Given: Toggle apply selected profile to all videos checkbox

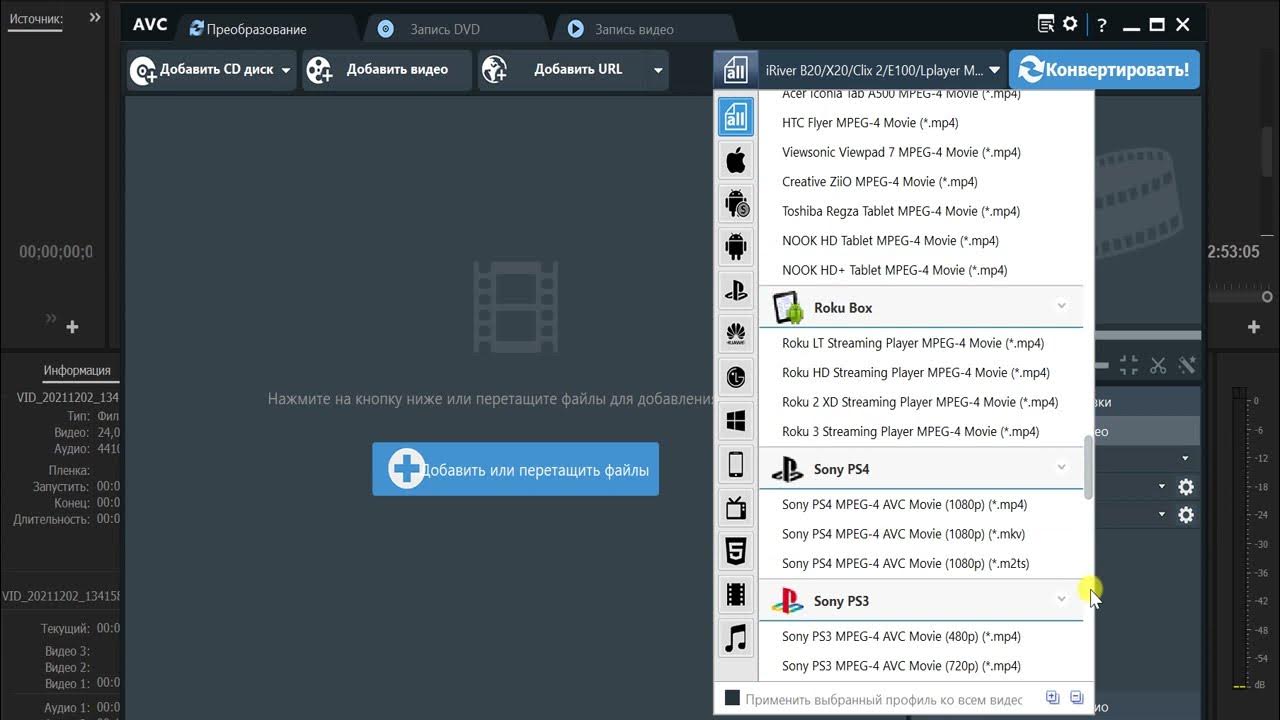Looking at the screenshot, I should [732, 698].
